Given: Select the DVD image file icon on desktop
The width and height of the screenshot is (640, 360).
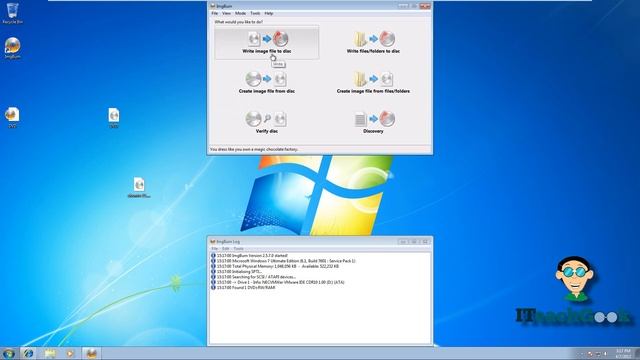Looking at the screenshot, I should click(x=114, y=118).
